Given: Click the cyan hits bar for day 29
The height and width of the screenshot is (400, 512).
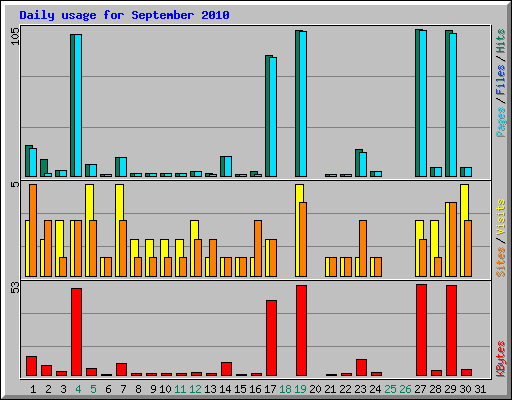Looking at the screenshot, I should (x=453, y=105).
